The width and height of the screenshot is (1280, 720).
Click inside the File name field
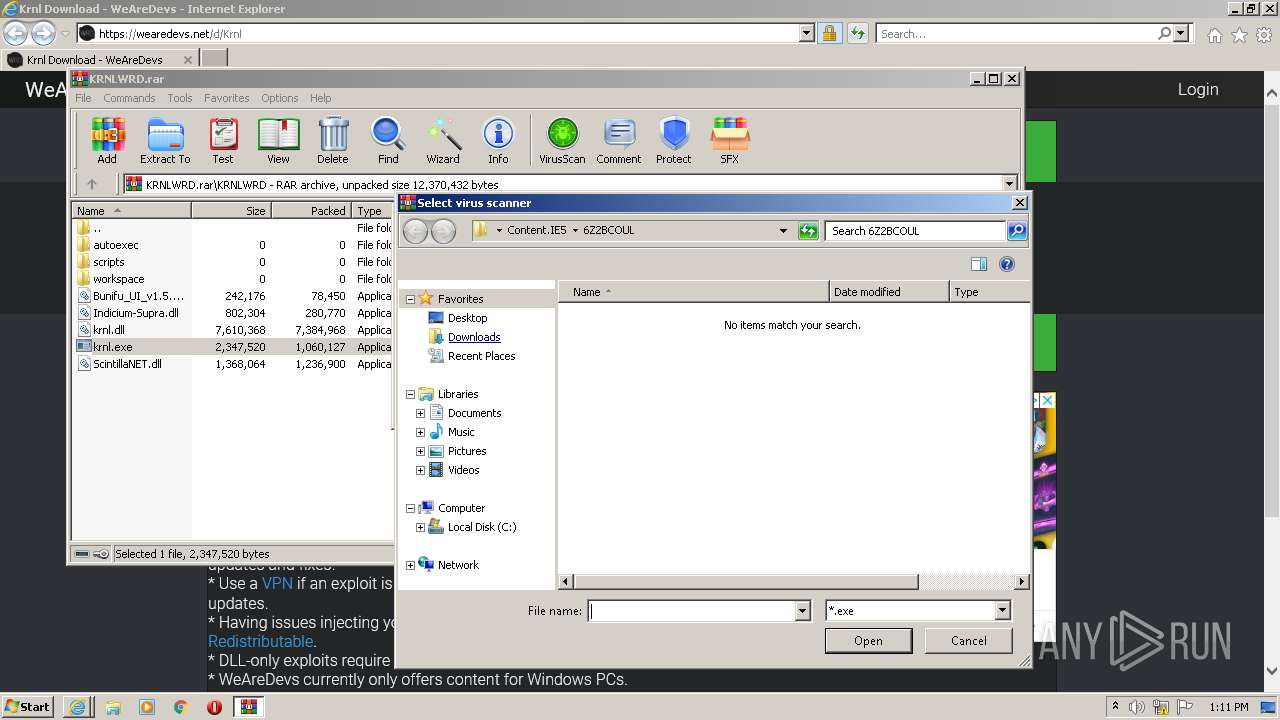(x=692, y=611)
